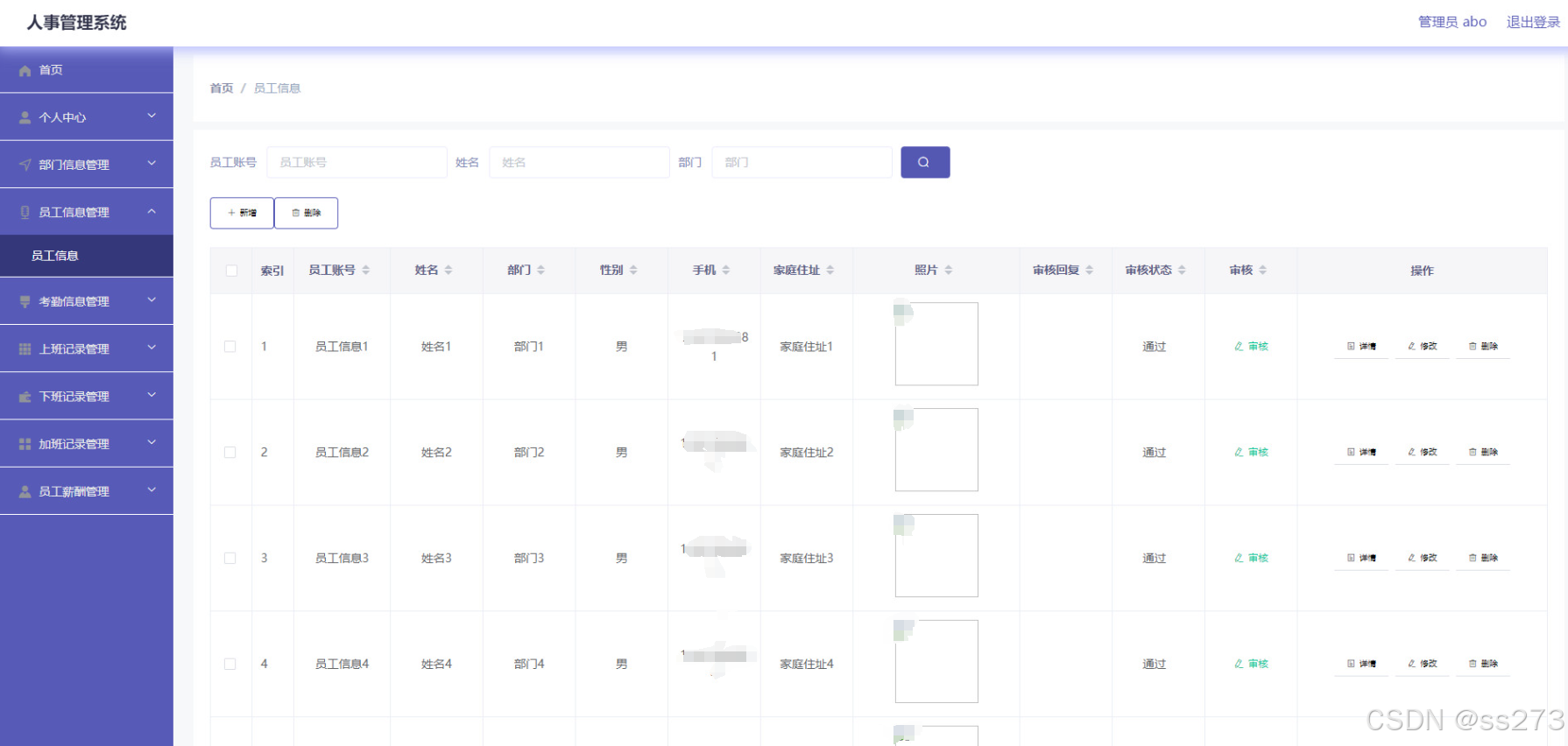The image size is (1568, 746).
Task: Go to 首页 in the breadcrumb
Action: (222, 88)
